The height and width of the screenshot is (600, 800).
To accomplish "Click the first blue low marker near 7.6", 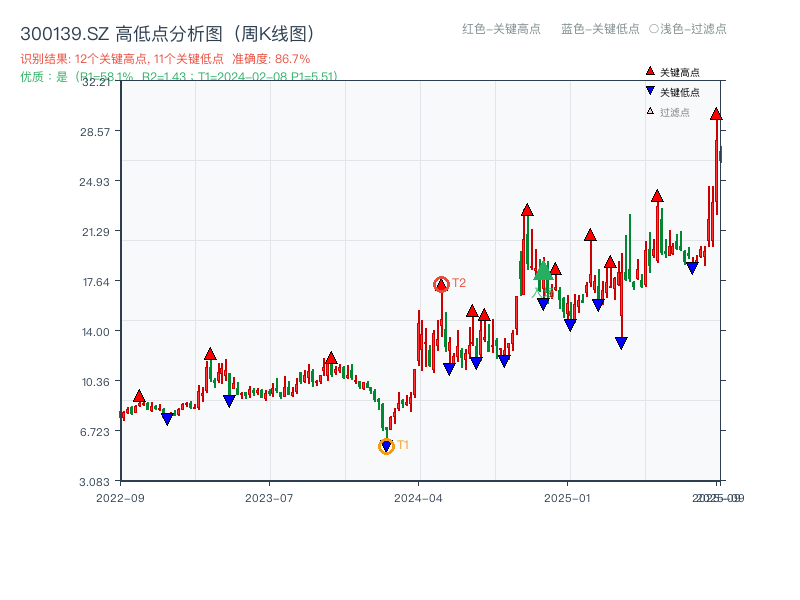I will [x=167, y=419].
